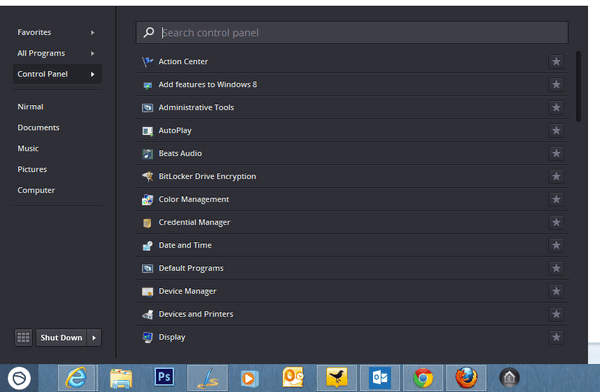Launch Internet Explorer from taskbar
Screen dimensions: 600x392
point(77,378)
